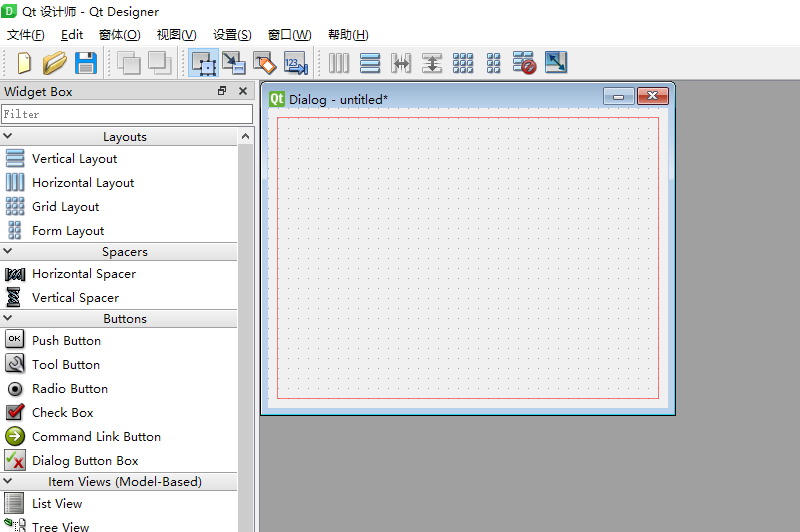Open the 窗体(O) menu

pyautogui.click(x=120, y=35)
